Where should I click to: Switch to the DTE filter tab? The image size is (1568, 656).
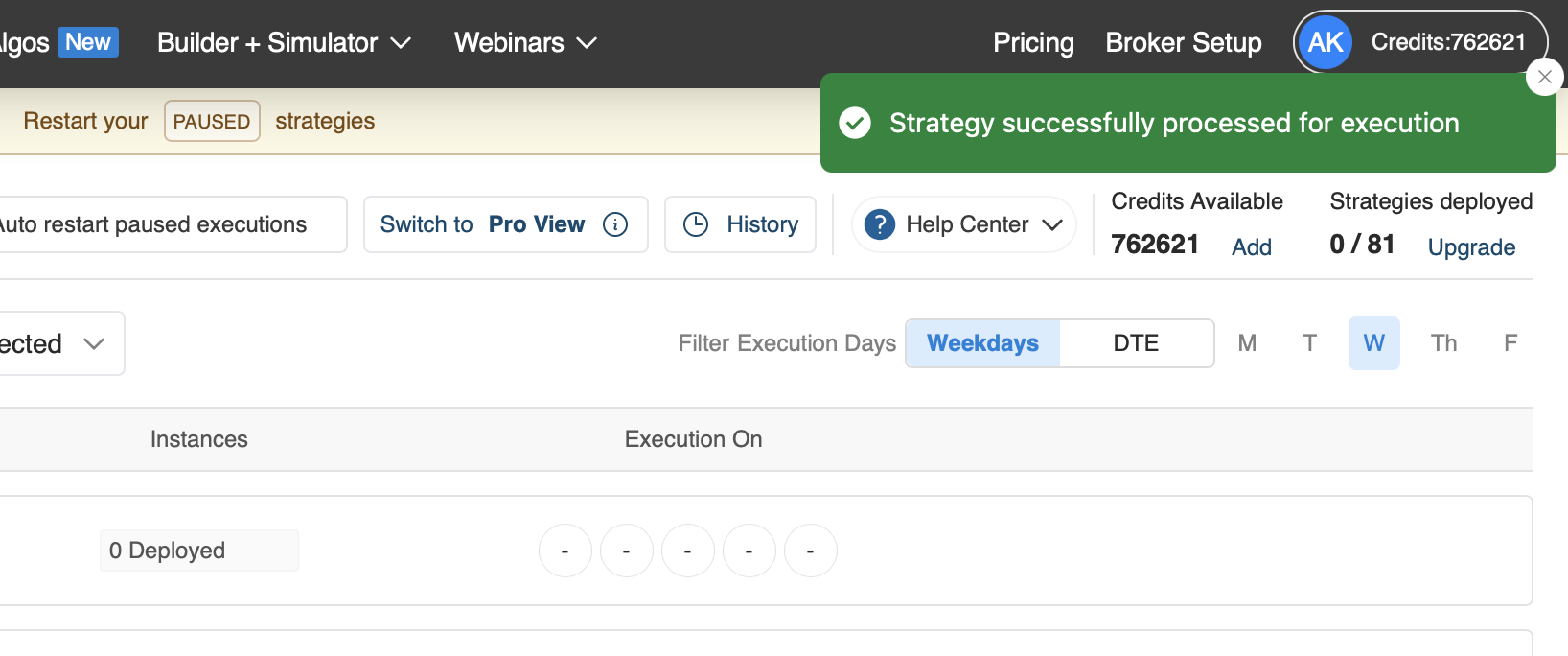coord(1136,343)
